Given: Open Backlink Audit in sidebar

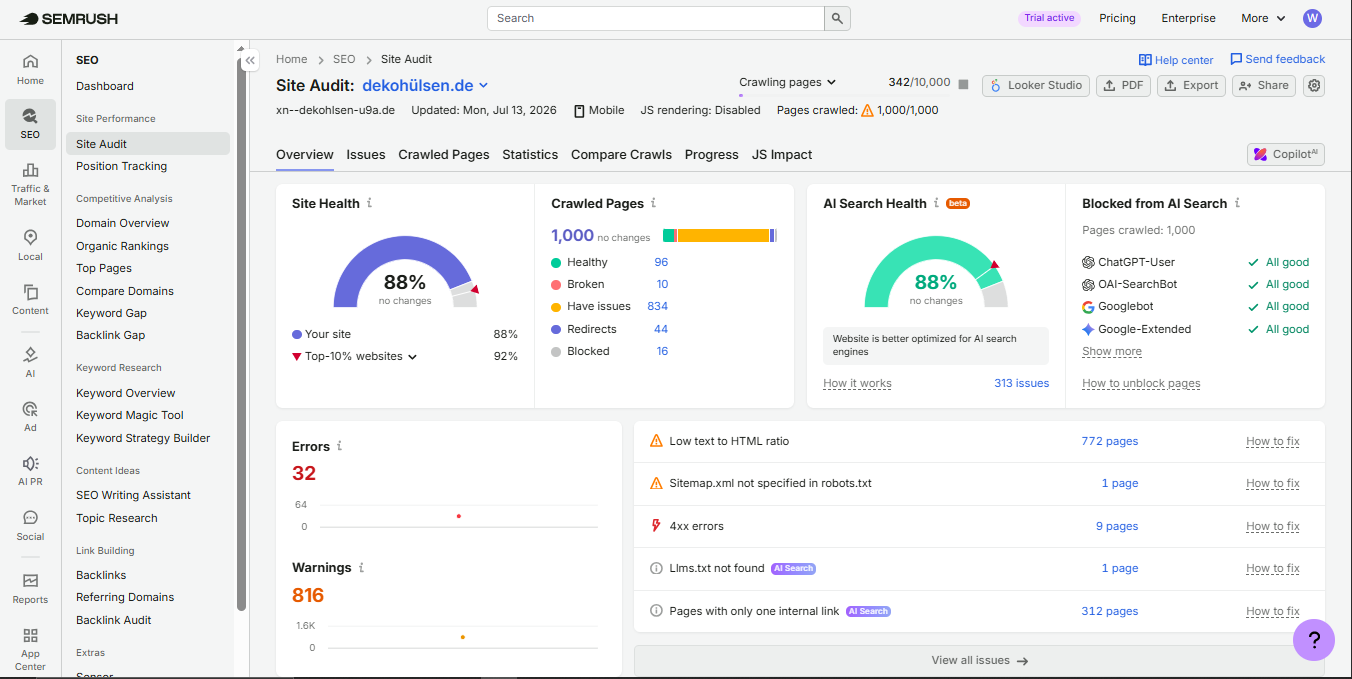Looking at the screenshot, I should [114, 620].
